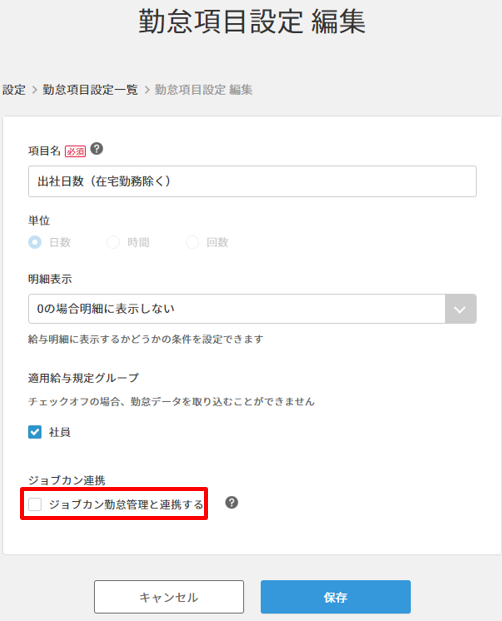Image resolution: width=502 pixels, height=621 pixels.
Task: Click the キャンセル button
Action: point(169,597)
